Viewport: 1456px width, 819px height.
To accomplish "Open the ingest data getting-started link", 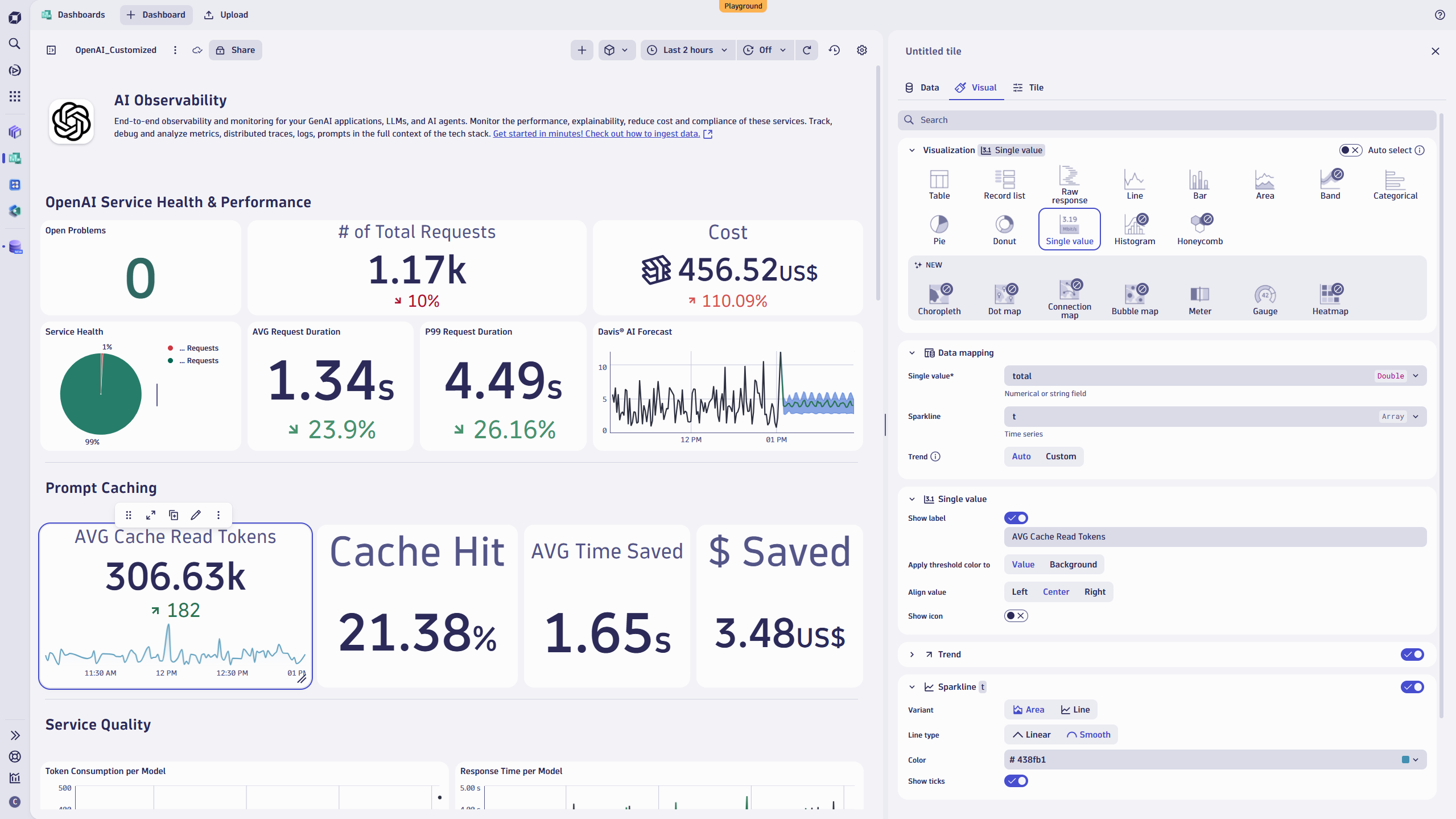I will coord(596,134).
